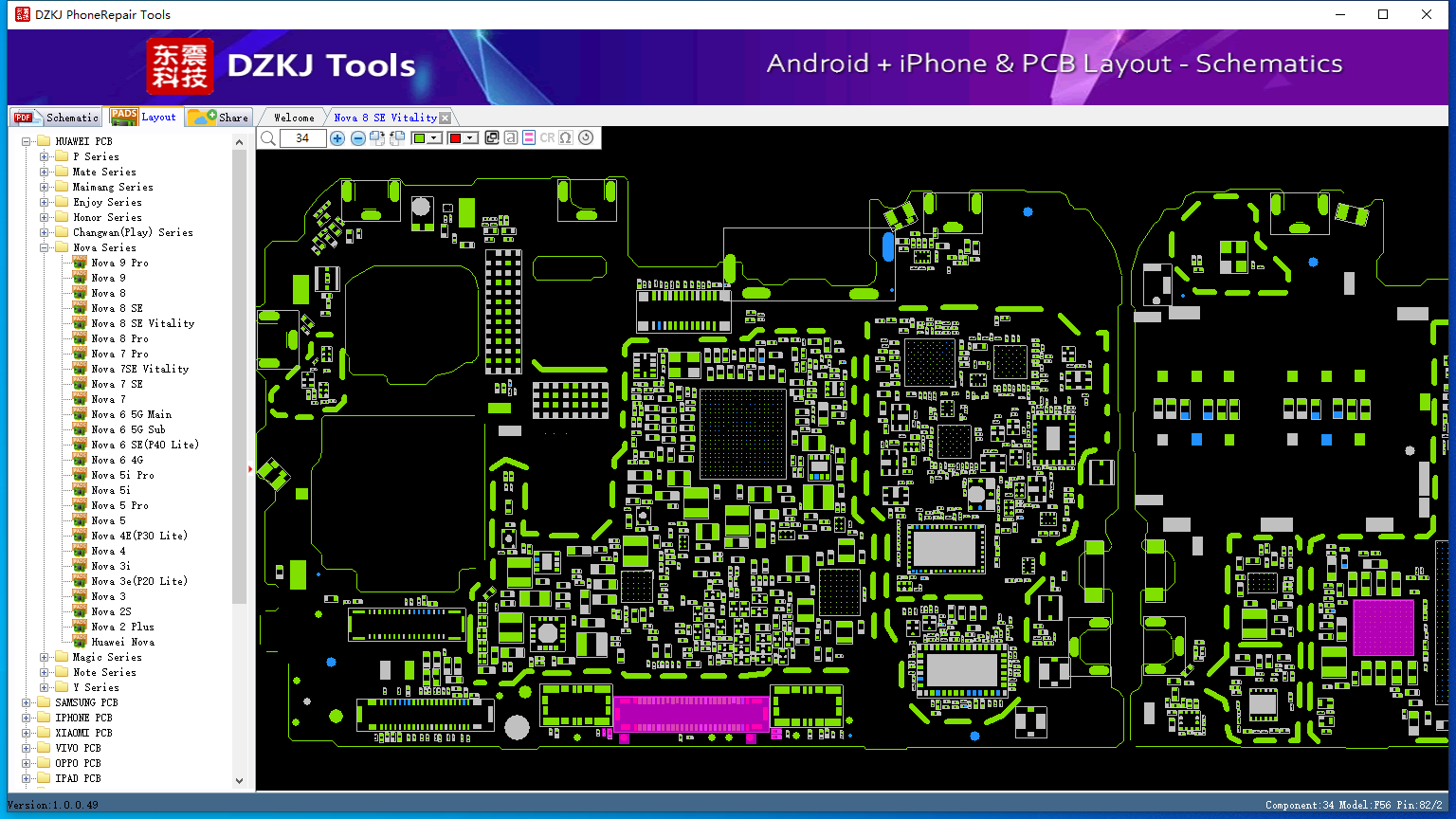The height and width of the screenshot is (819, 1456).
Task: Rotate the board clockwise with the toolbar icon
Action: (377, 138)
